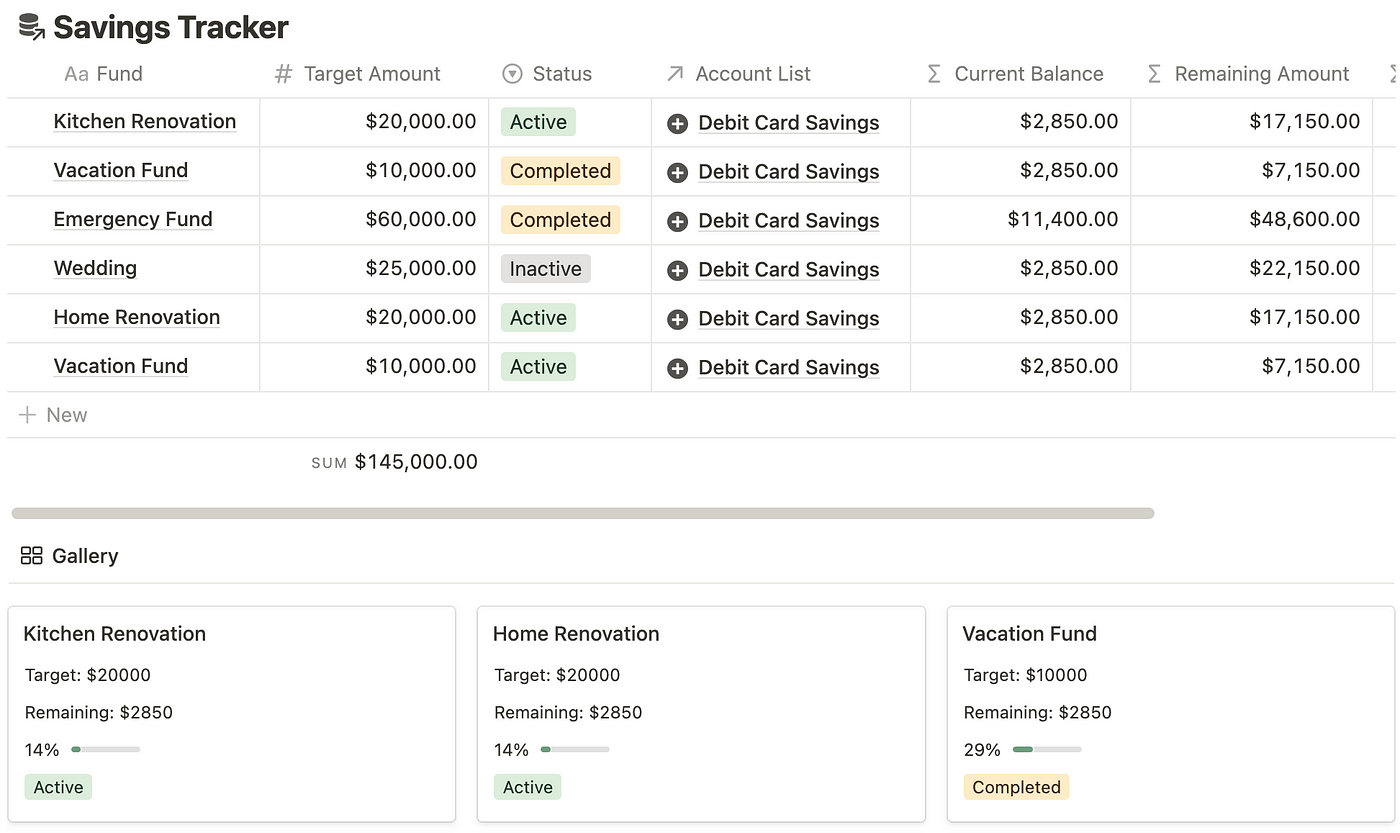Click the Target Amount hash icon
This screenshot has width=1400, height=833.
tap(284, 74)
